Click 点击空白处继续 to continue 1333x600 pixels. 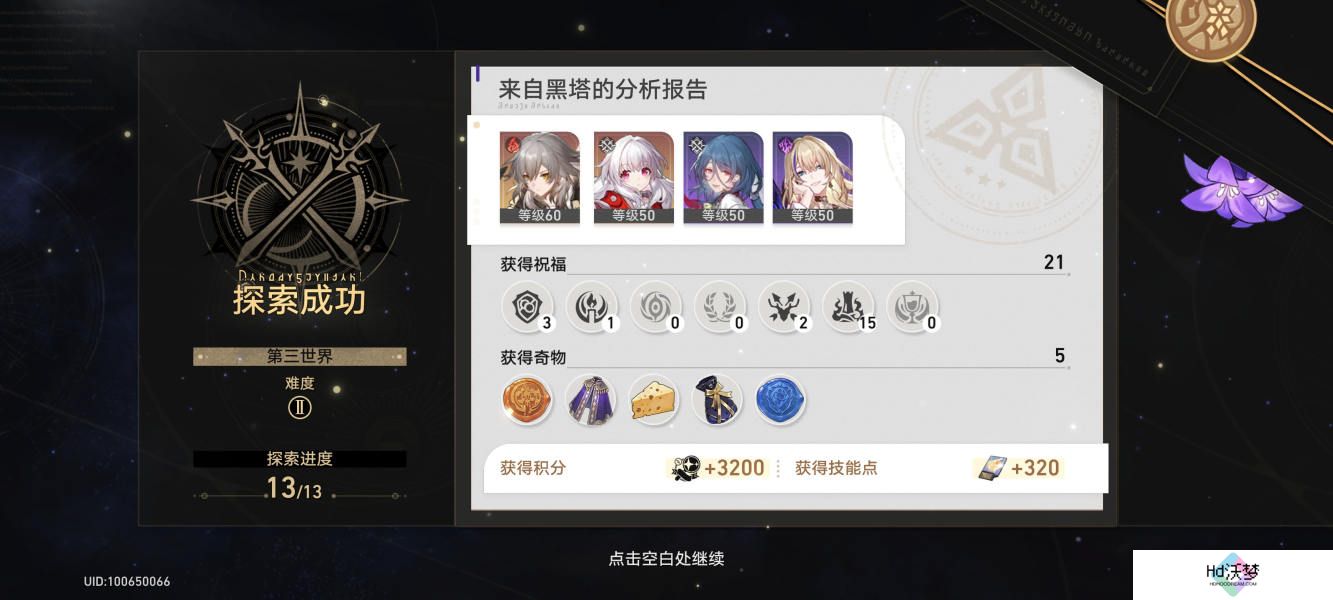point(666,559)
